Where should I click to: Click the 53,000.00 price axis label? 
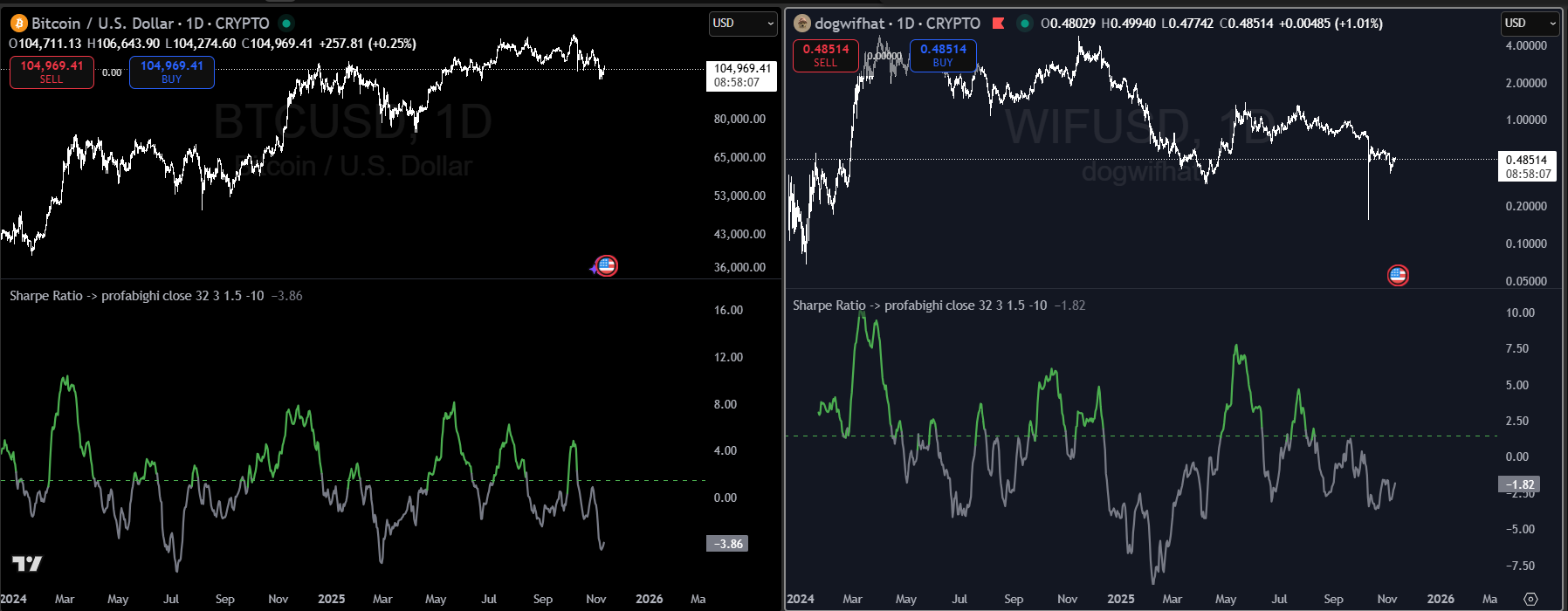[x=739, y=196]
